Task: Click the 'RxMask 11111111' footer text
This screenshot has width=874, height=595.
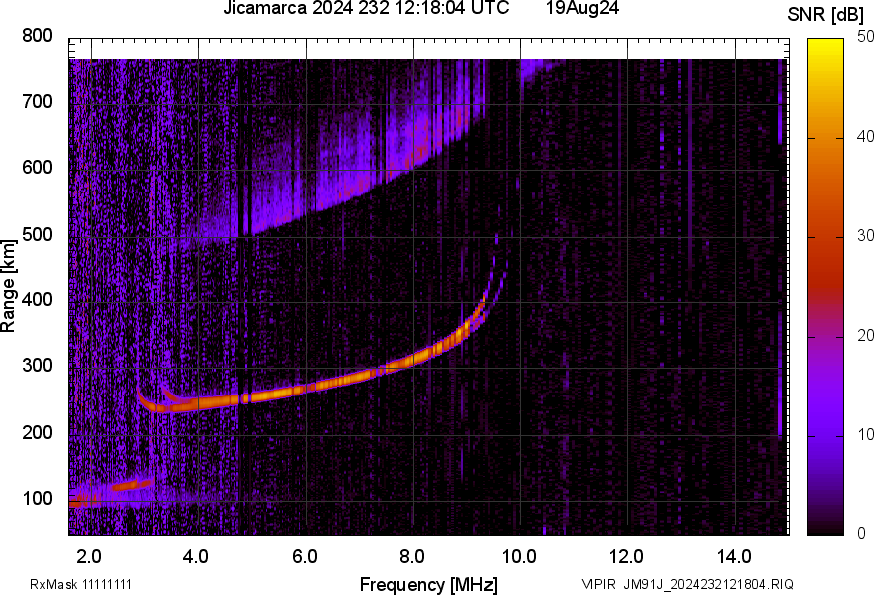Action: click(x=81, y=584)
